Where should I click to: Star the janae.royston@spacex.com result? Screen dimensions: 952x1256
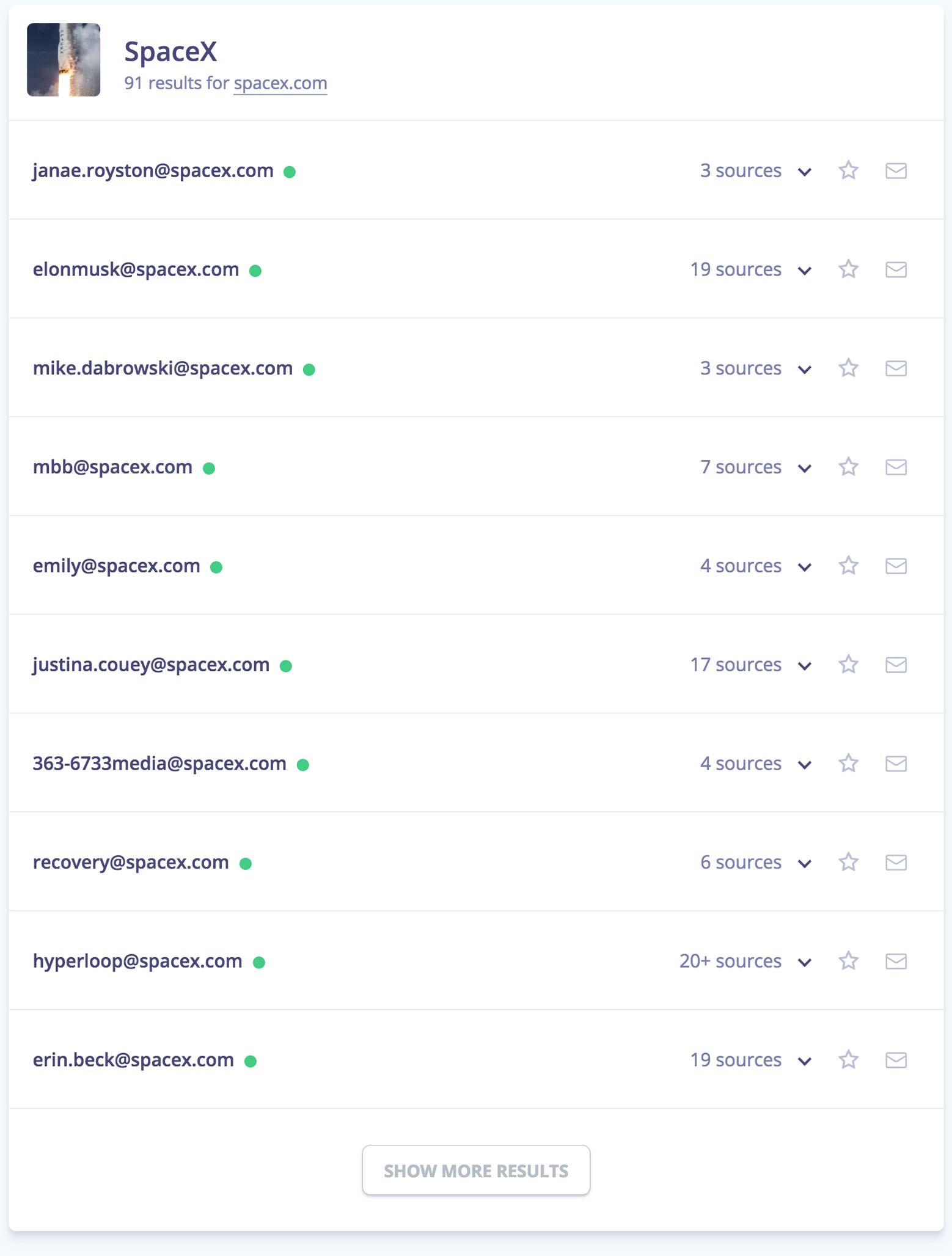coord(848,170)
